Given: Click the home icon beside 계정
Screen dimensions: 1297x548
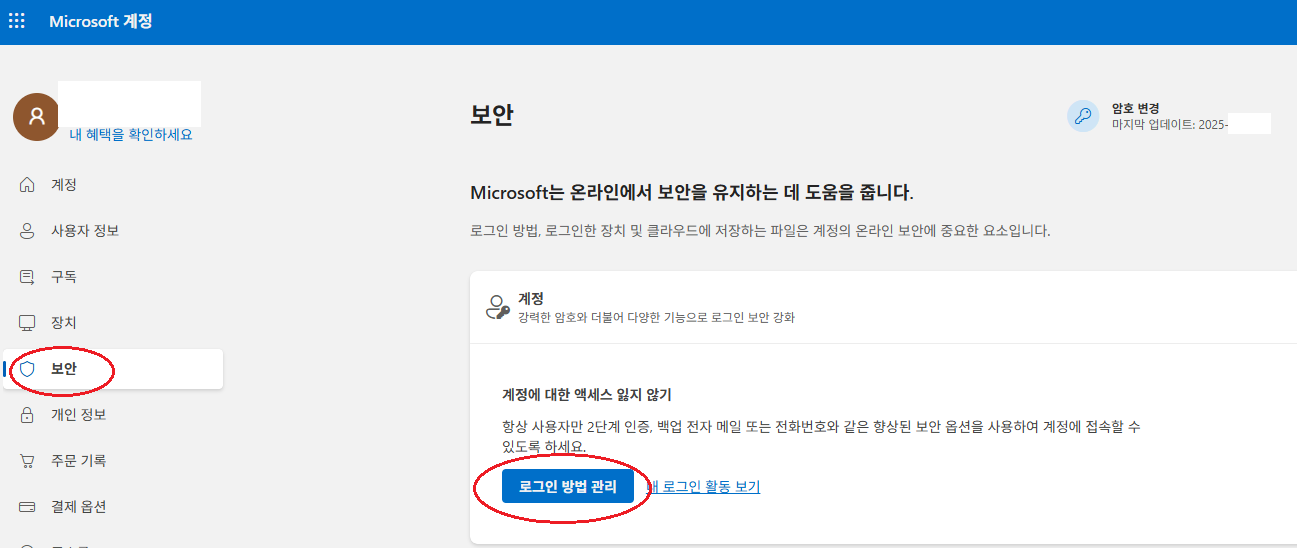Looking at the screenshot, I should click(x=27, y=185).
